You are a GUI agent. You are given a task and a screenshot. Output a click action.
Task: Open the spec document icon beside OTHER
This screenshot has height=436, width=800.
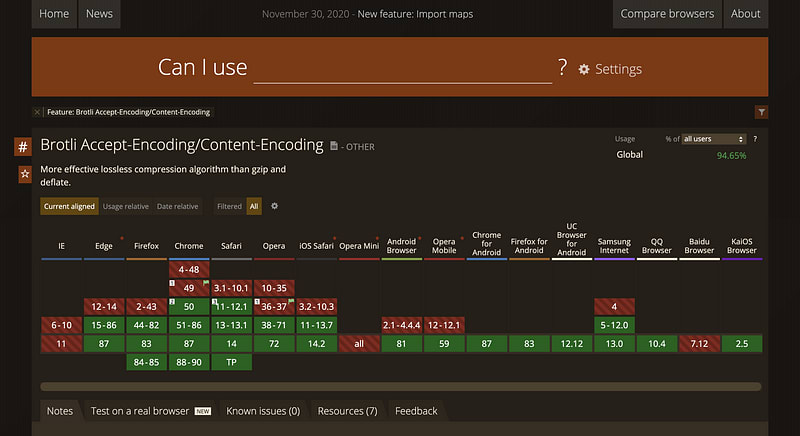334,146
